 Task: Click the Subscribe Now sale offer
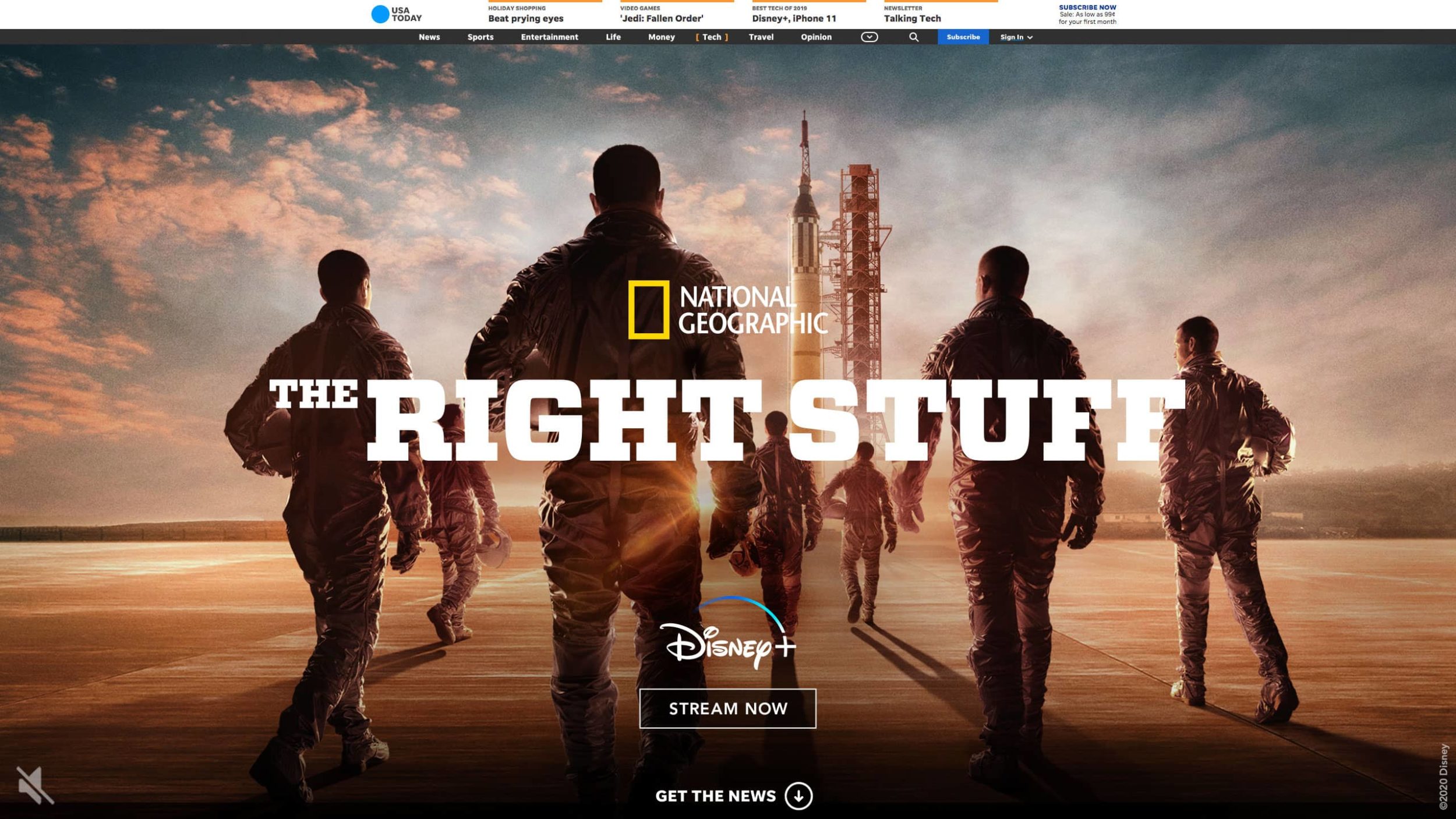tap(1087, 15)
